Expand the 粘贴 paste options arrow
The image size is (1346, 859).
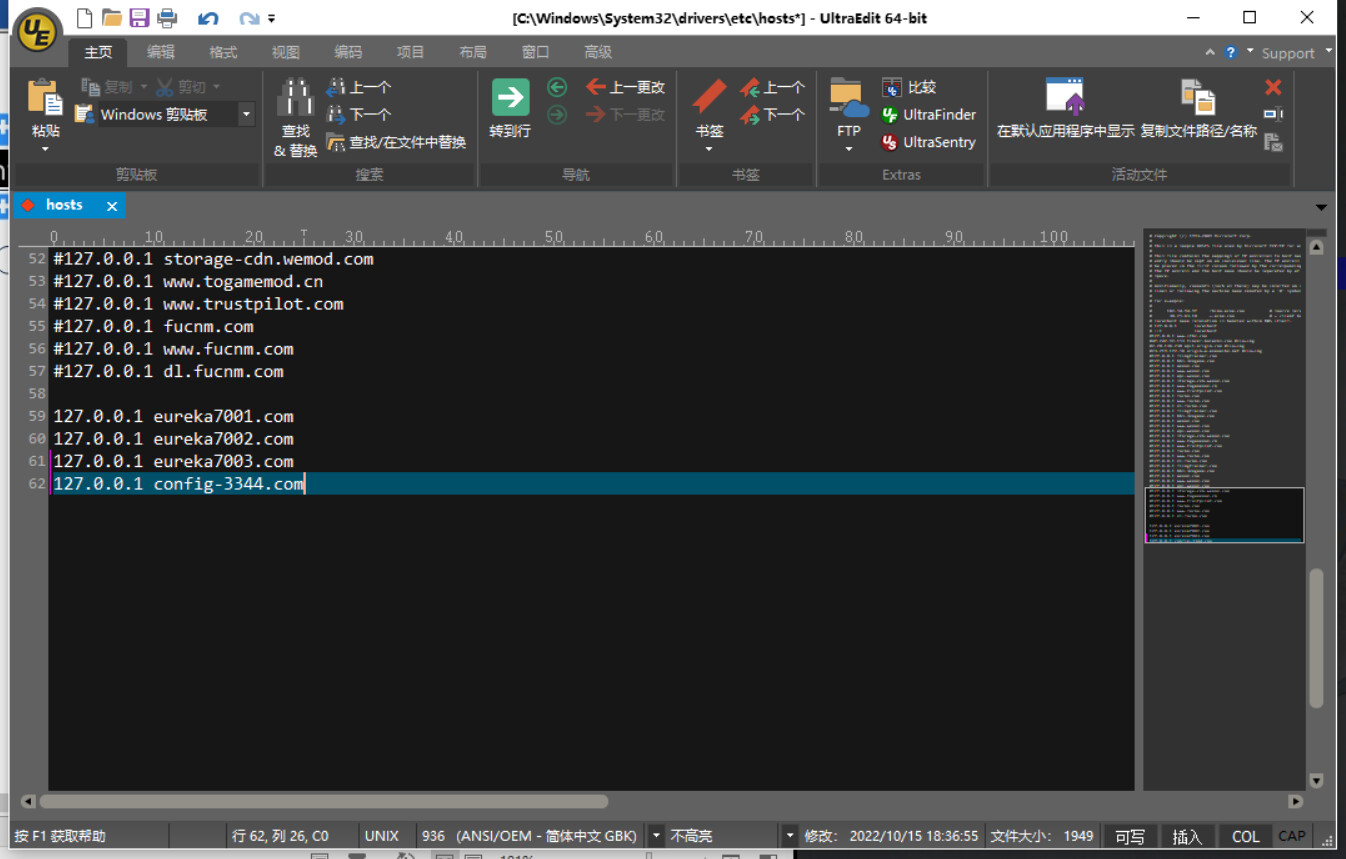click(45, 150)
